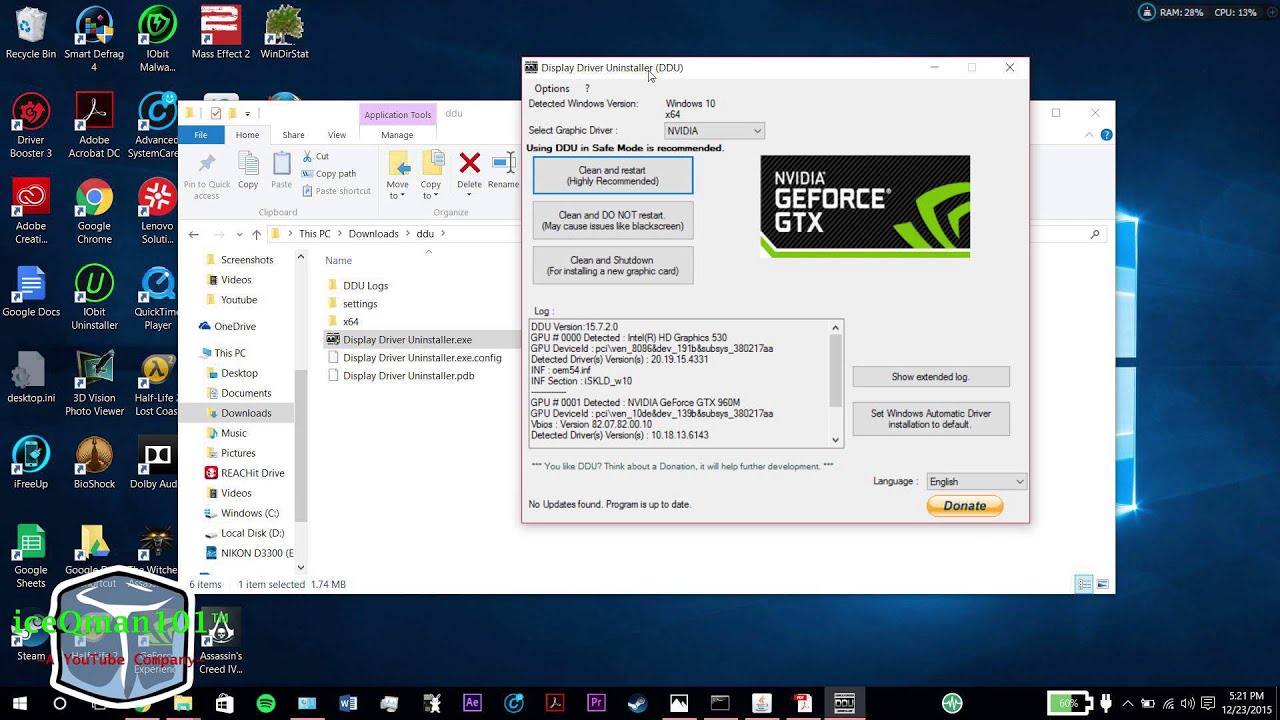Open the DDU Options menu
Image resolution: width=1280 pixels, height=720 pixels.
[x=552, y=89]
